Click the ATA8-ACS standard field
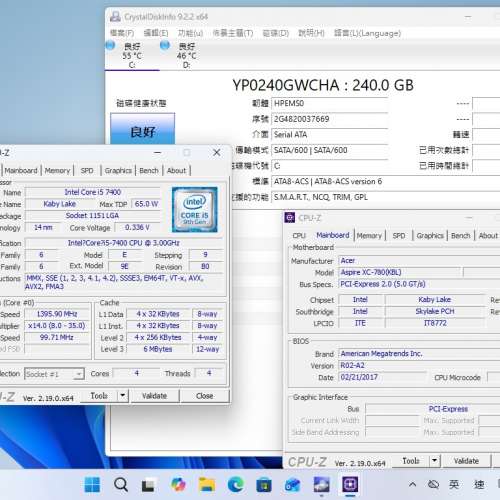The width and height of the screenshot is (500, 500). (x=386, y=182)
